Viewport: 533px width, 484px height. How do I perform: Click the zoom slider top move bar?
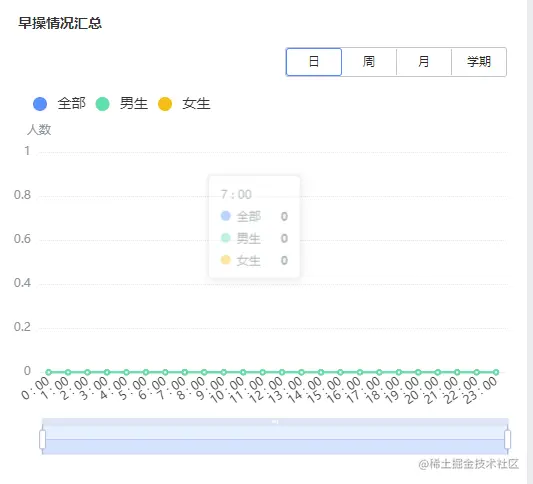click(x=275, y=422)
